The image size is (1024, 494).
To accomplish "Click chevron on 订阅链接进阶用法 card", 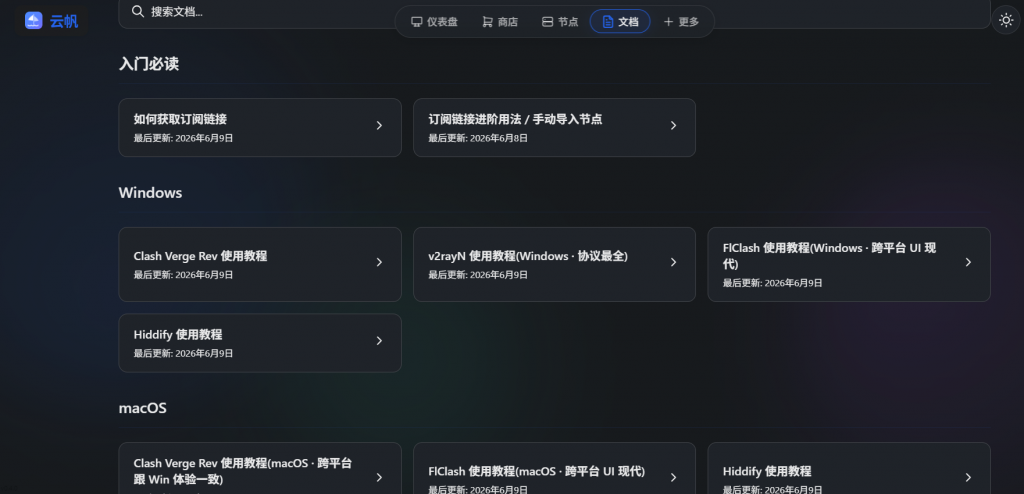I will (x=673, y=125).
